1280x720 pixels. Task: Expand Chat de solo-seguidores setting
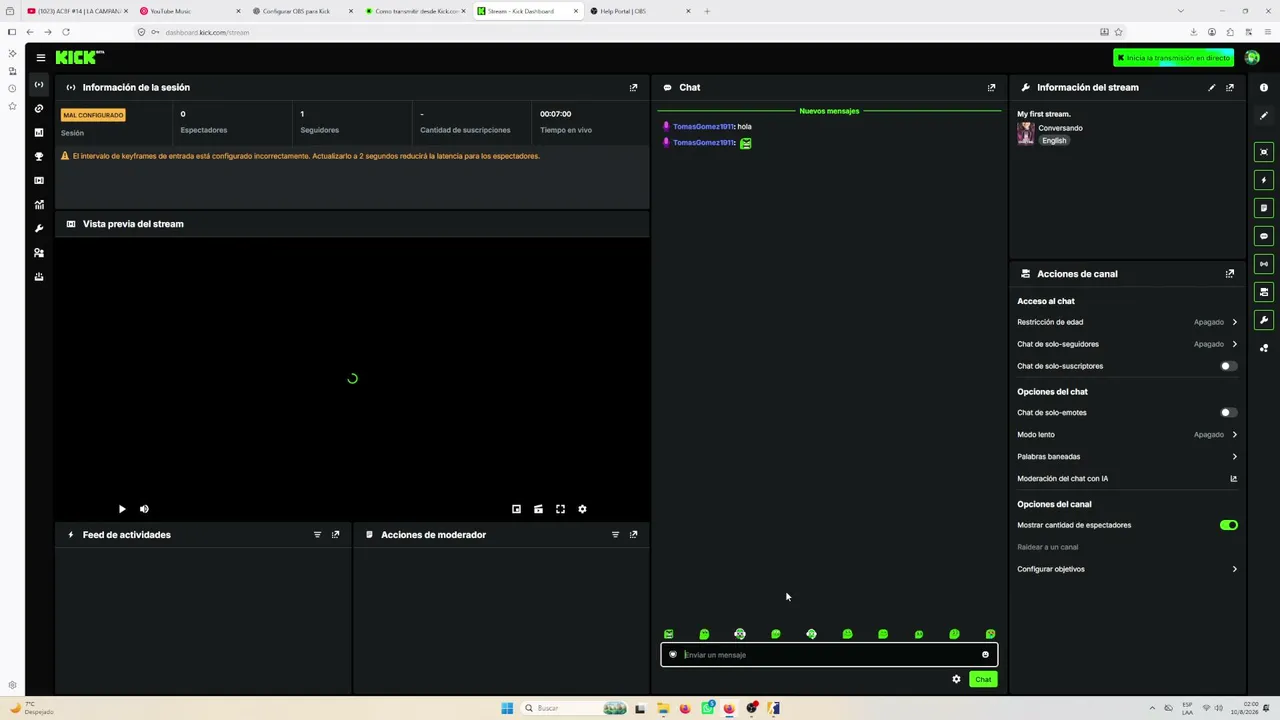click(1127, 344)
